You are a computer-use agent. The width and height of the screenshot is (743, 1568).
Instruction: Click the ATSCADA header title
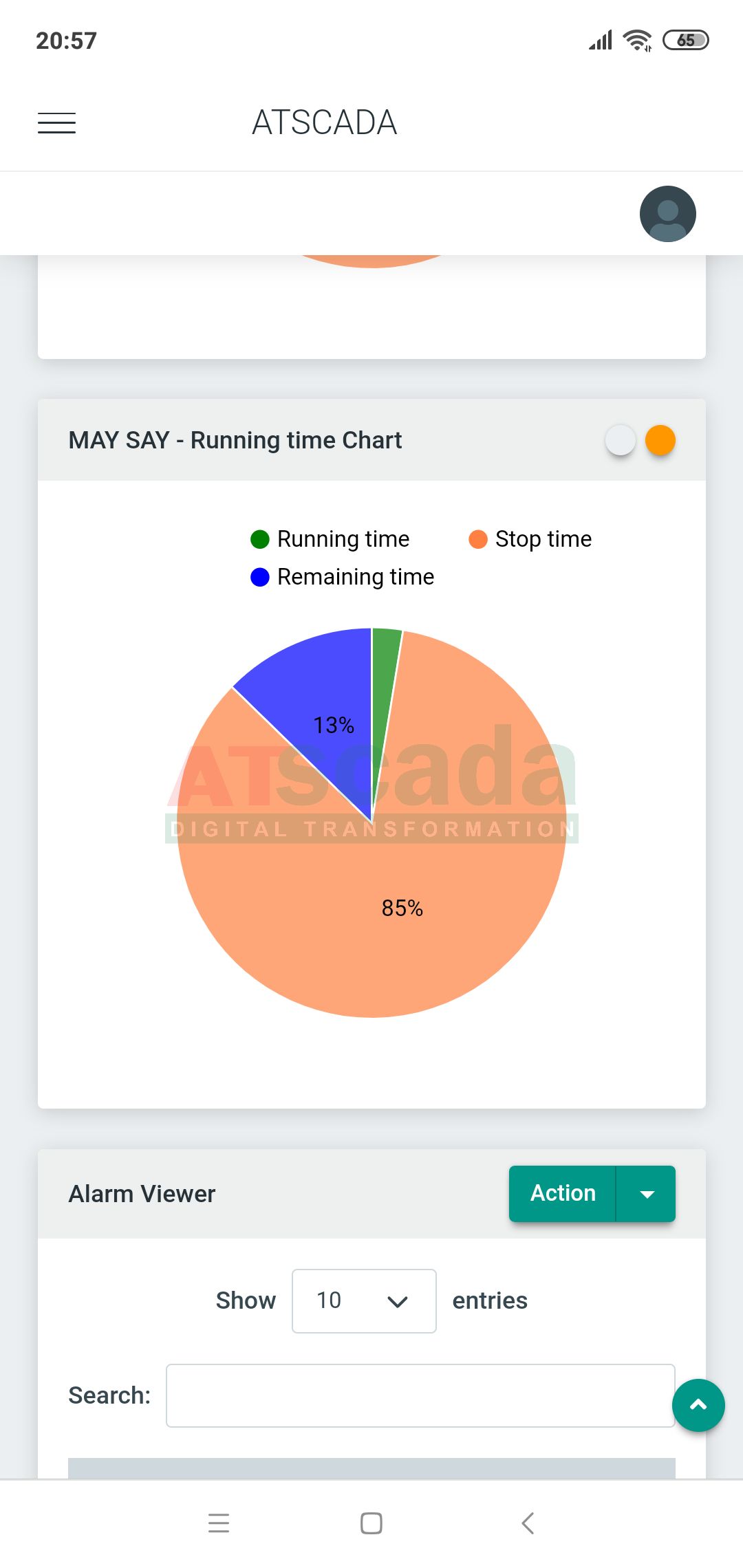coord(325,123)
